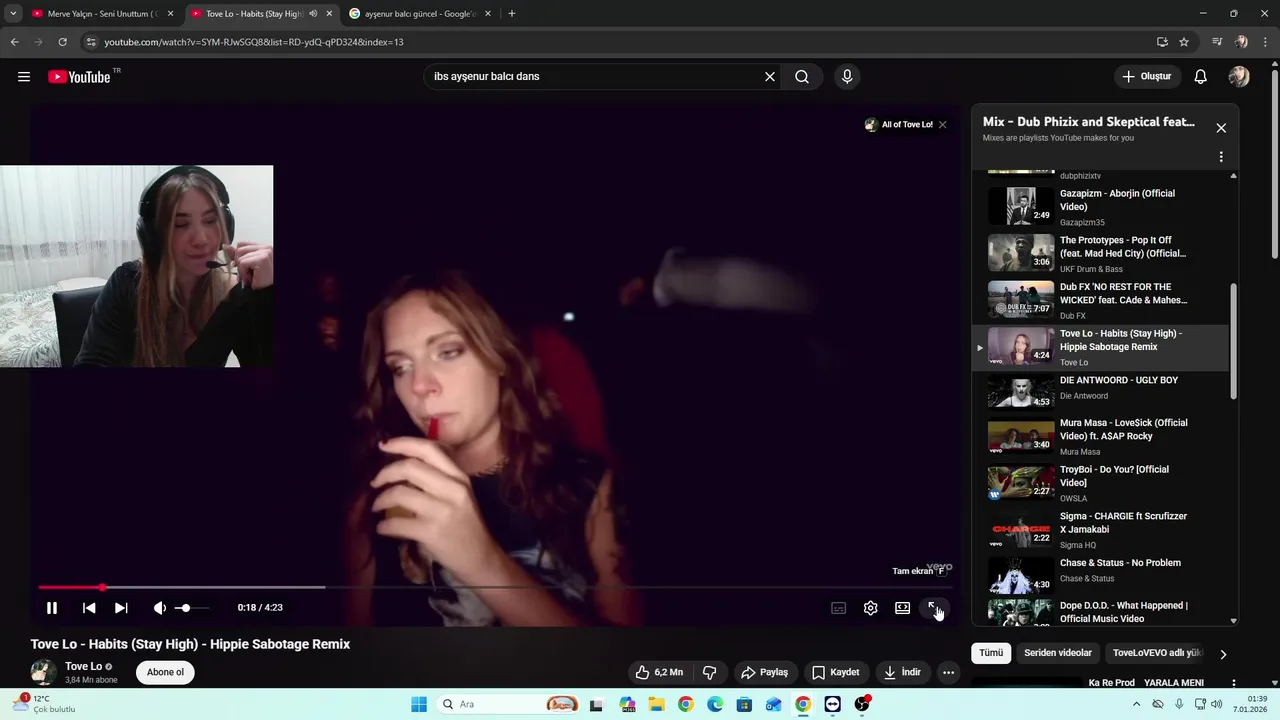Open the All of Tove Lo card

(899, 125)
